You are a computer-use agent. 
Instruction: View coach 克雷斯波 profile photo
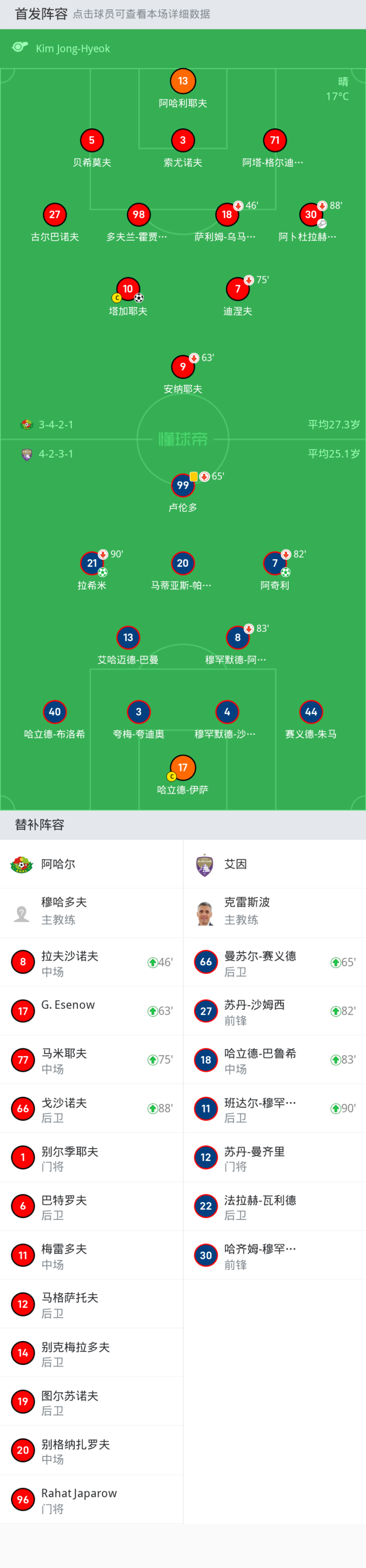click(205, 913)
